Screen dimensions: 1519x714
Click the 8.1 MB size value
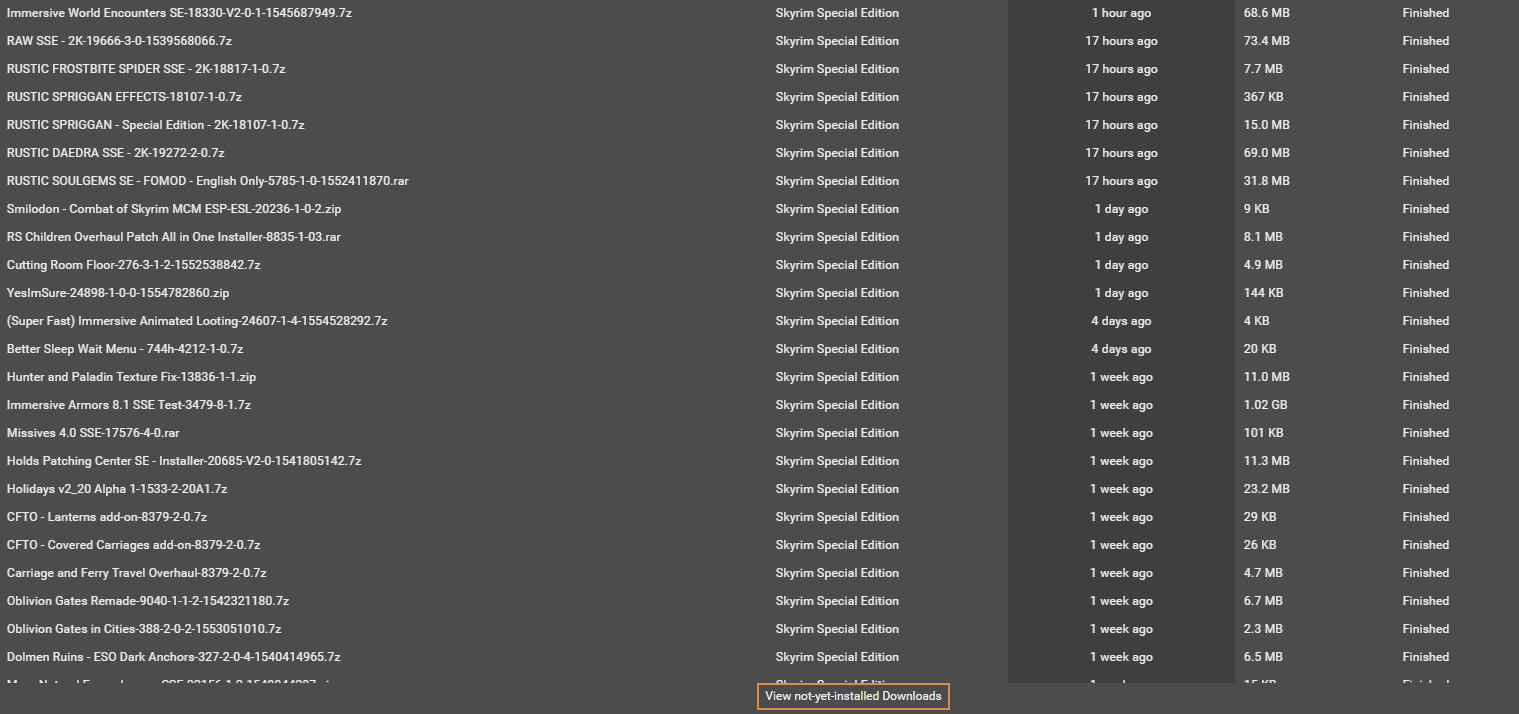[1263, 237]
